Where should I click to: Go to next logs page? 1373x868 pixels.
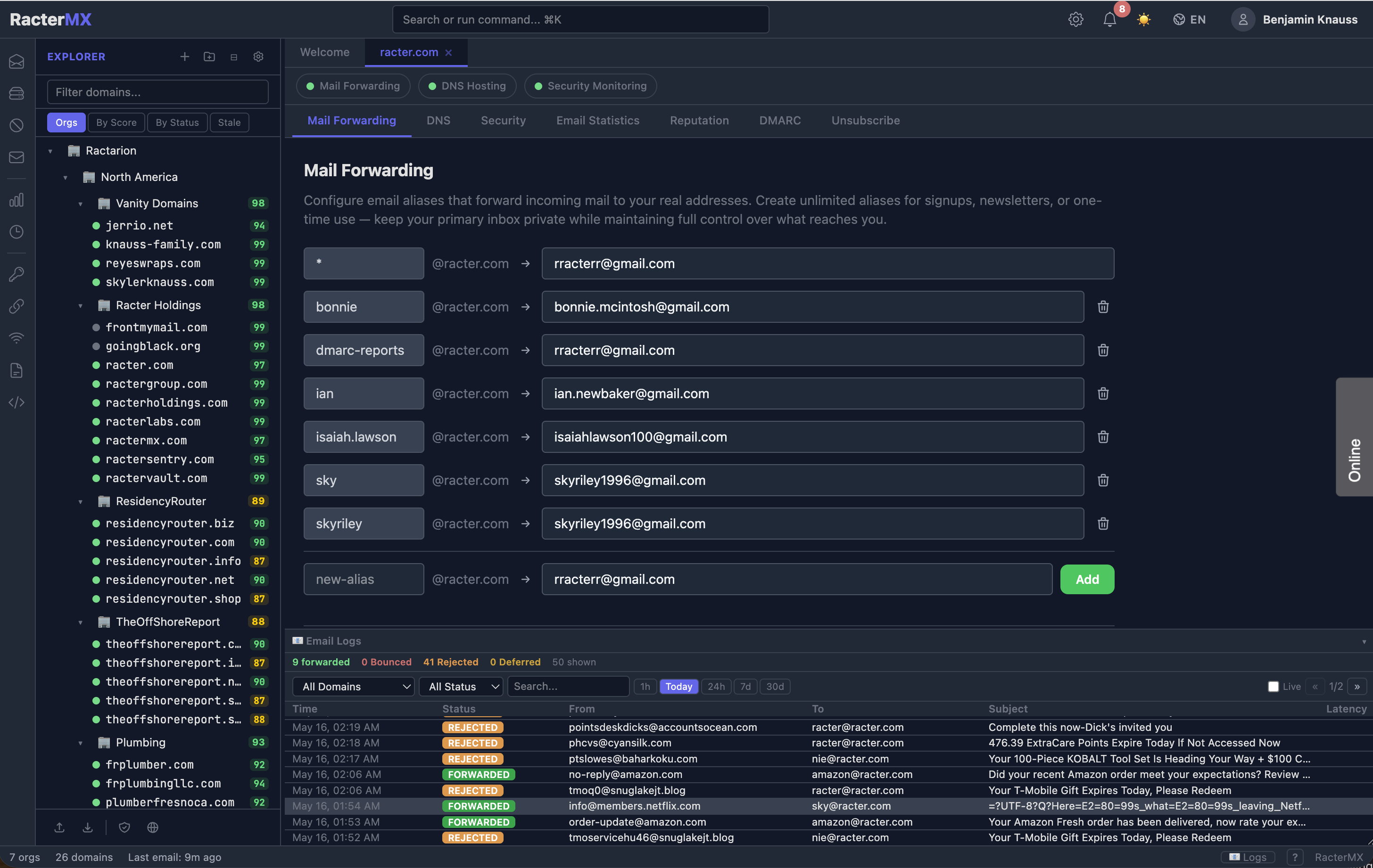click(1357, 686)
